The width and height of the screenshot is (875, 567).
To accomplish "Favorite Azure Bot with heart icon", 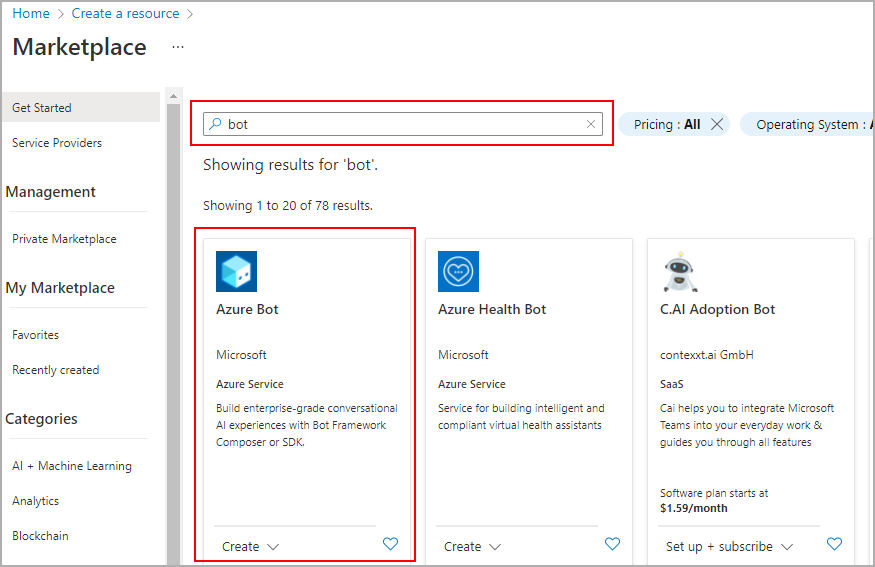I will click(391, 544).
